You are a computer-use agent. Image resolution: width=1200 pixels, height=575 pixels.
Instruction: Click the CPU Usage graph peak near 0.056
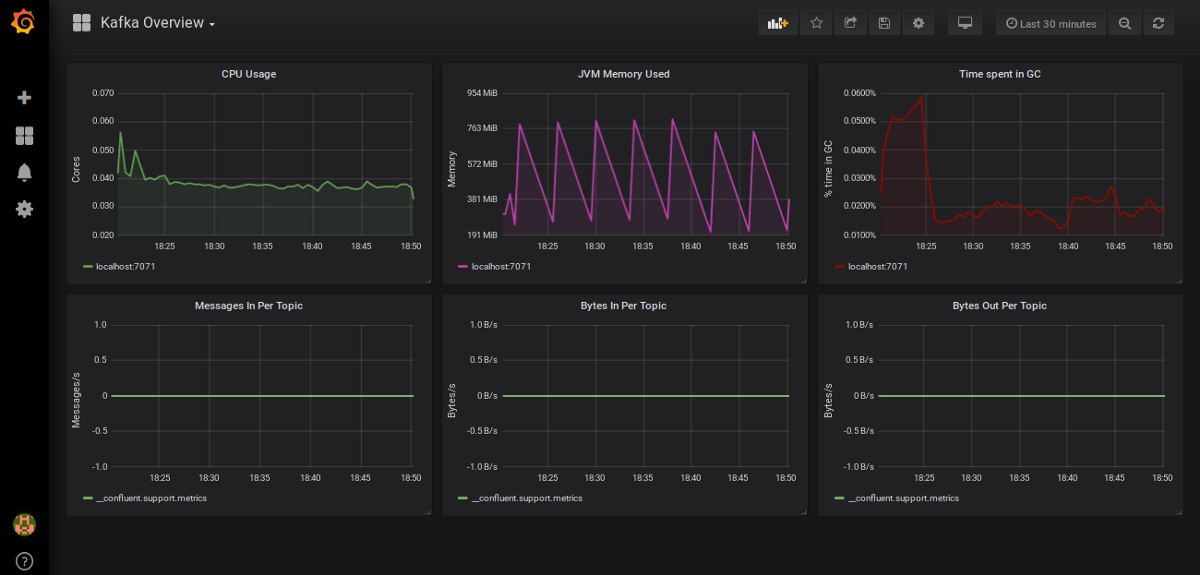click(x=121, y=133)
